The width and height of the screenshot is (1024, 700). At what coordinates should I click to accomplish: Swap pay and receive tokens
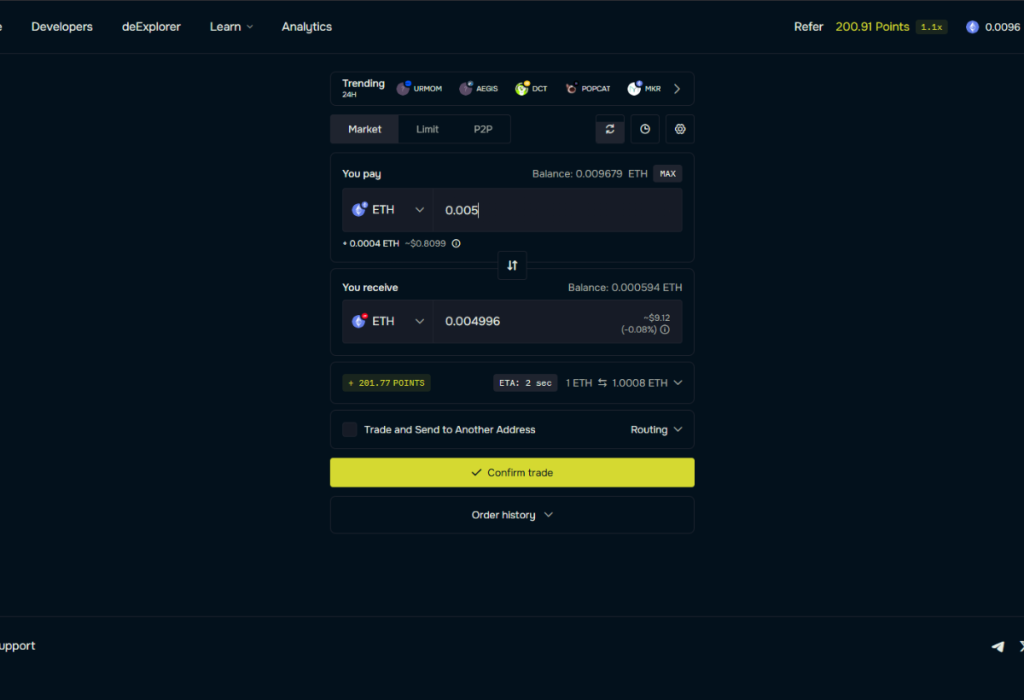(512, 265)
